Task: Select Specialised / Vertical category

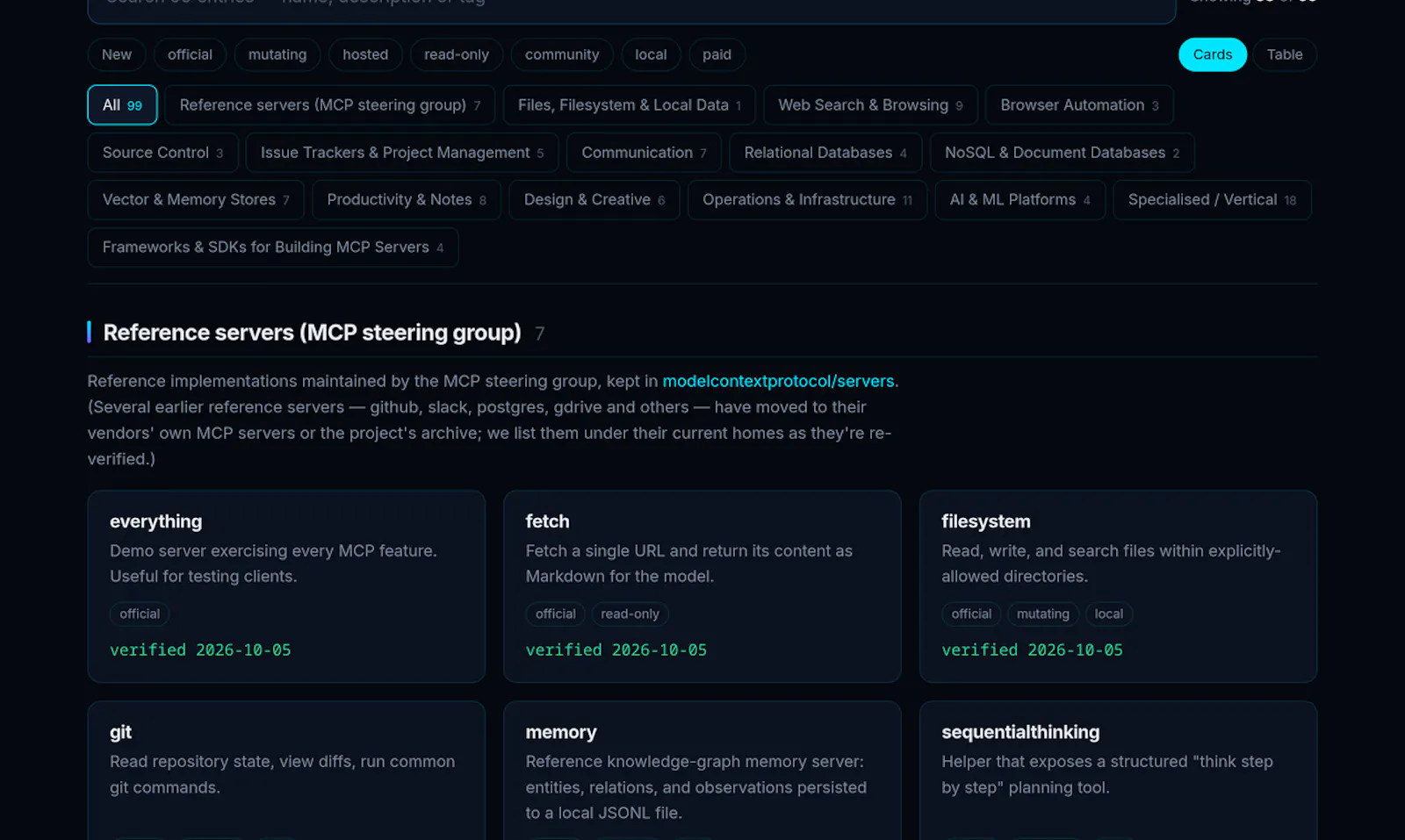Action: tap(1212, 200)
